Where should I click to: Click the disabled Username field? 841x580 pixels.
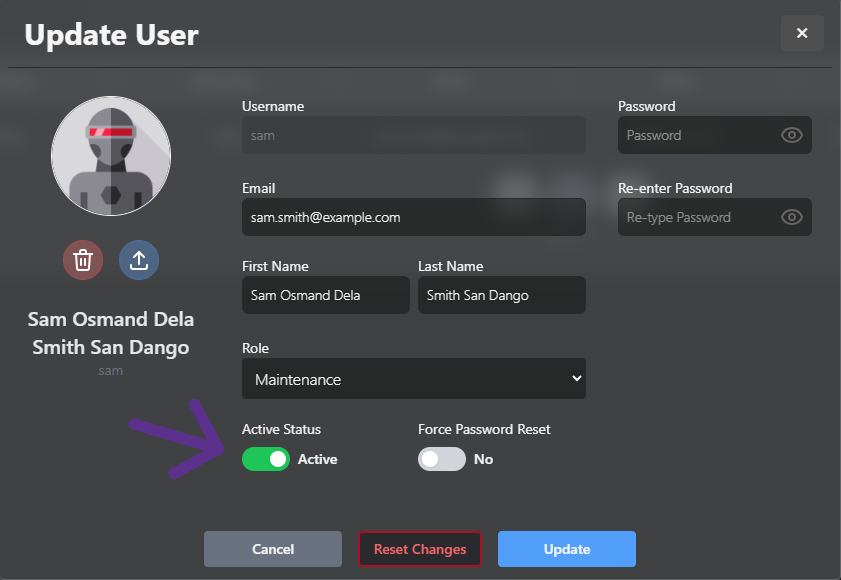[413, 135]
